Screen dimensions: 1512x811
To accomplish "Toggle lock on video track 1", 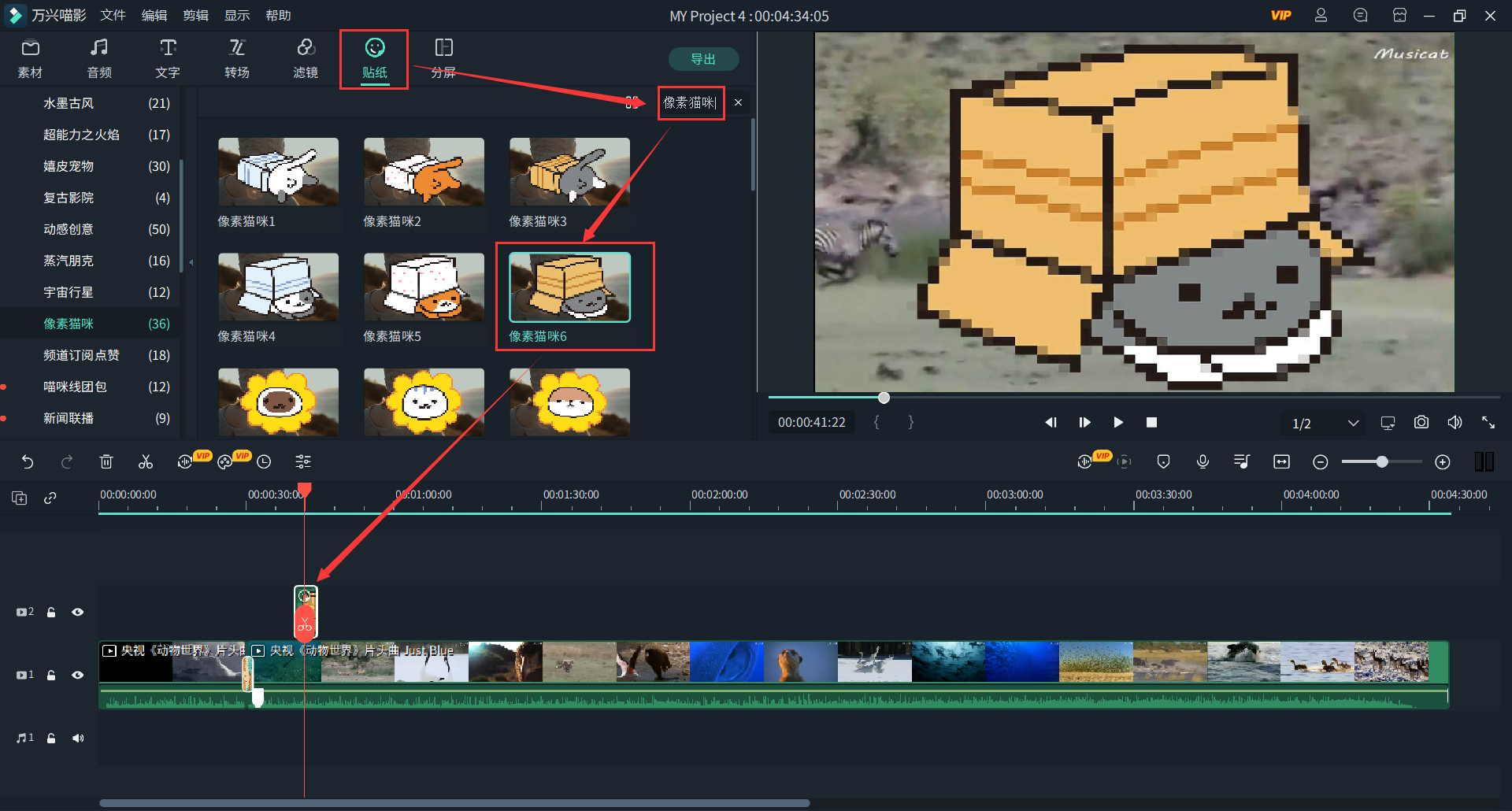I will click(x=51, y=675).
